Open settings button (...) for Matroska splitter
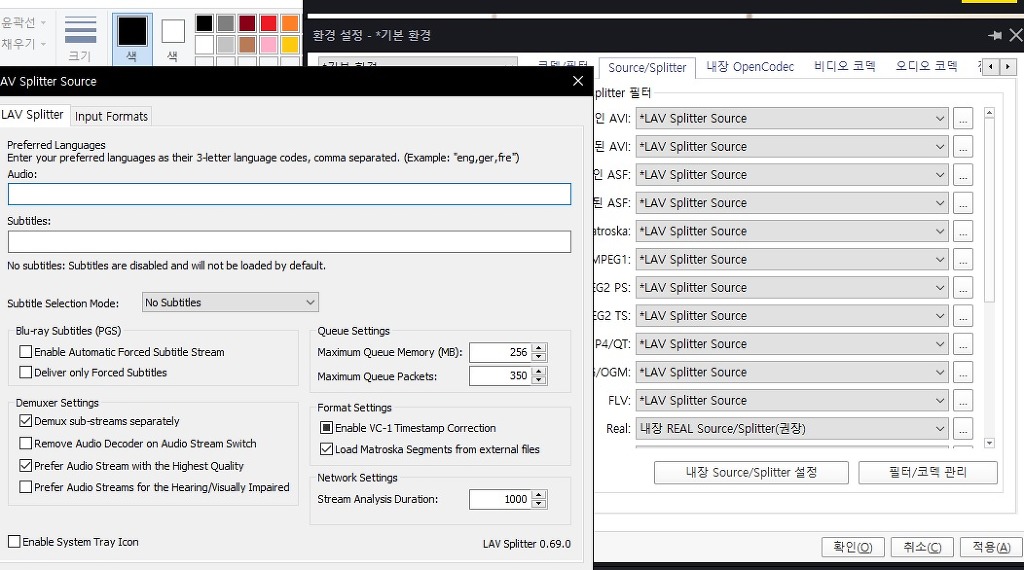This screenshot has width=1024, height=570. click(963, 231)
